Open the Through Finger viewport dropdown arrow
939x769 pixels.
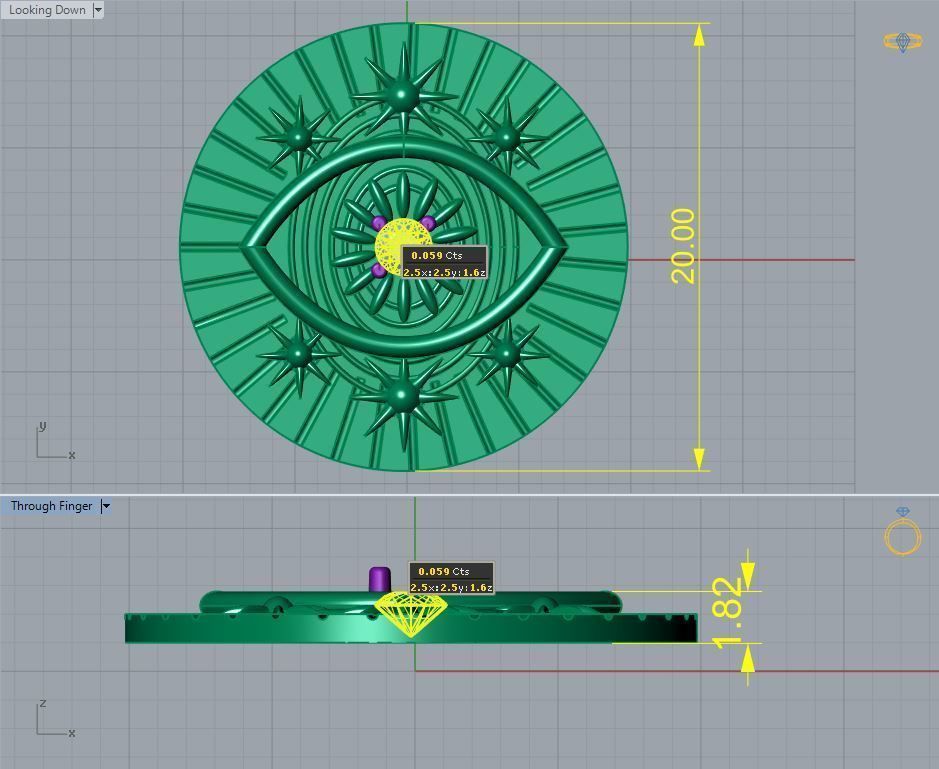click(106, 506)
